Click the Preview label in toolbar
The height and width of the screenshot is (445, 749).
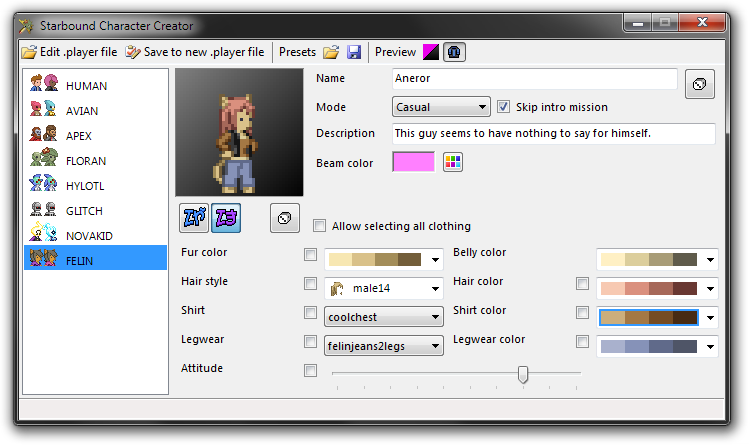click(x=396, y=52)
